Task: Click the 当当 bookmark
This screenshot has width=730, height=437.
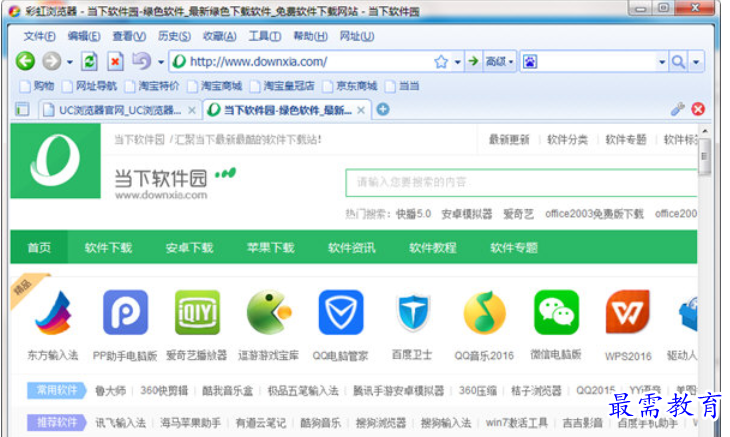Action: point(403,86)
